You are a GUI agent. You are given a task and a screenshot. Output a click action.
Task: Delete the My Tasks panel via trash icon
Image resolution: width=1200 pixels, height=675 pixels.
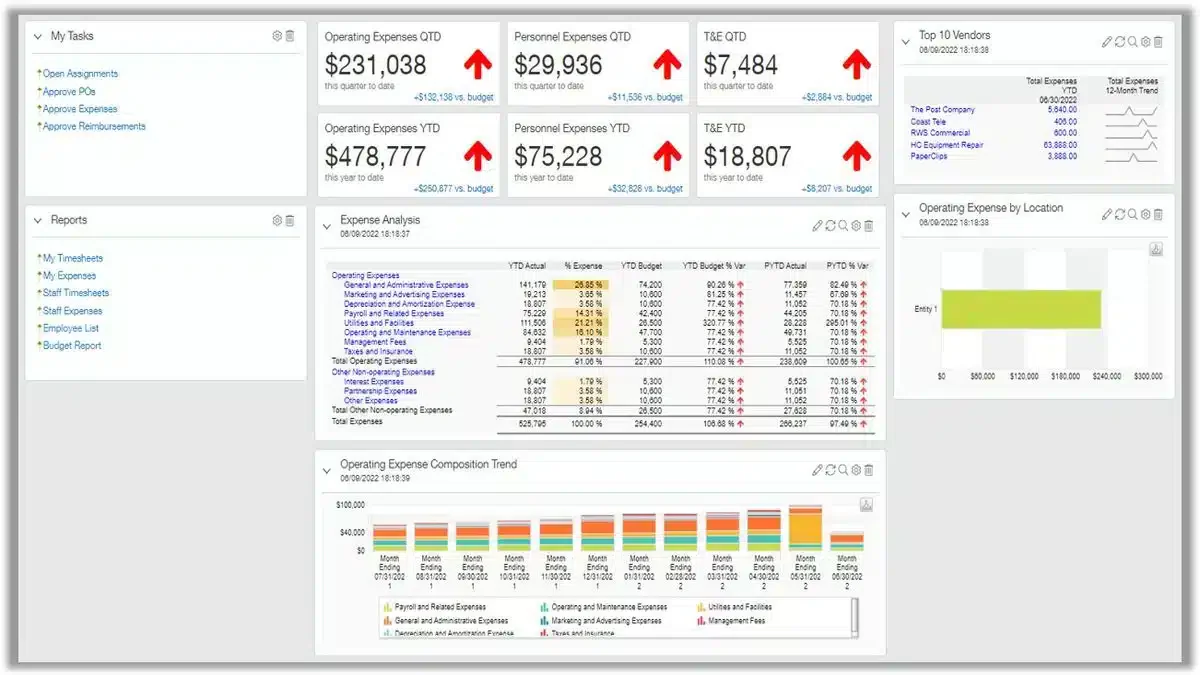(290, 36)
